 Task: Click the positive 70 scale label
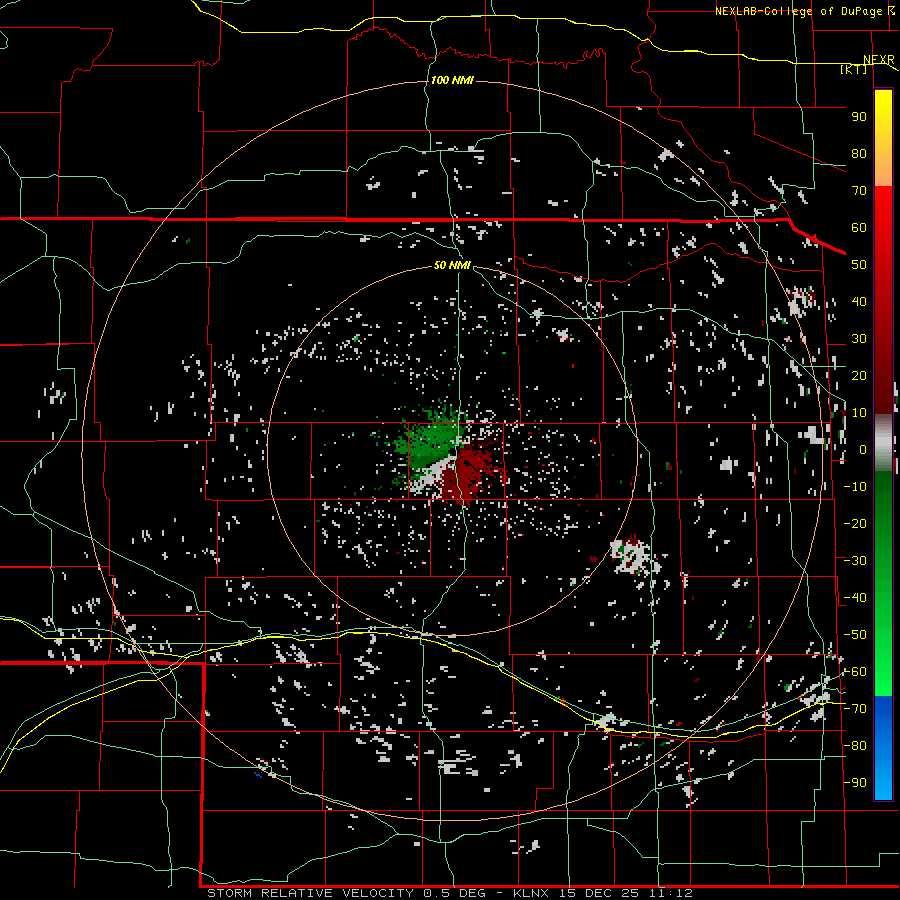coord(859,191)
